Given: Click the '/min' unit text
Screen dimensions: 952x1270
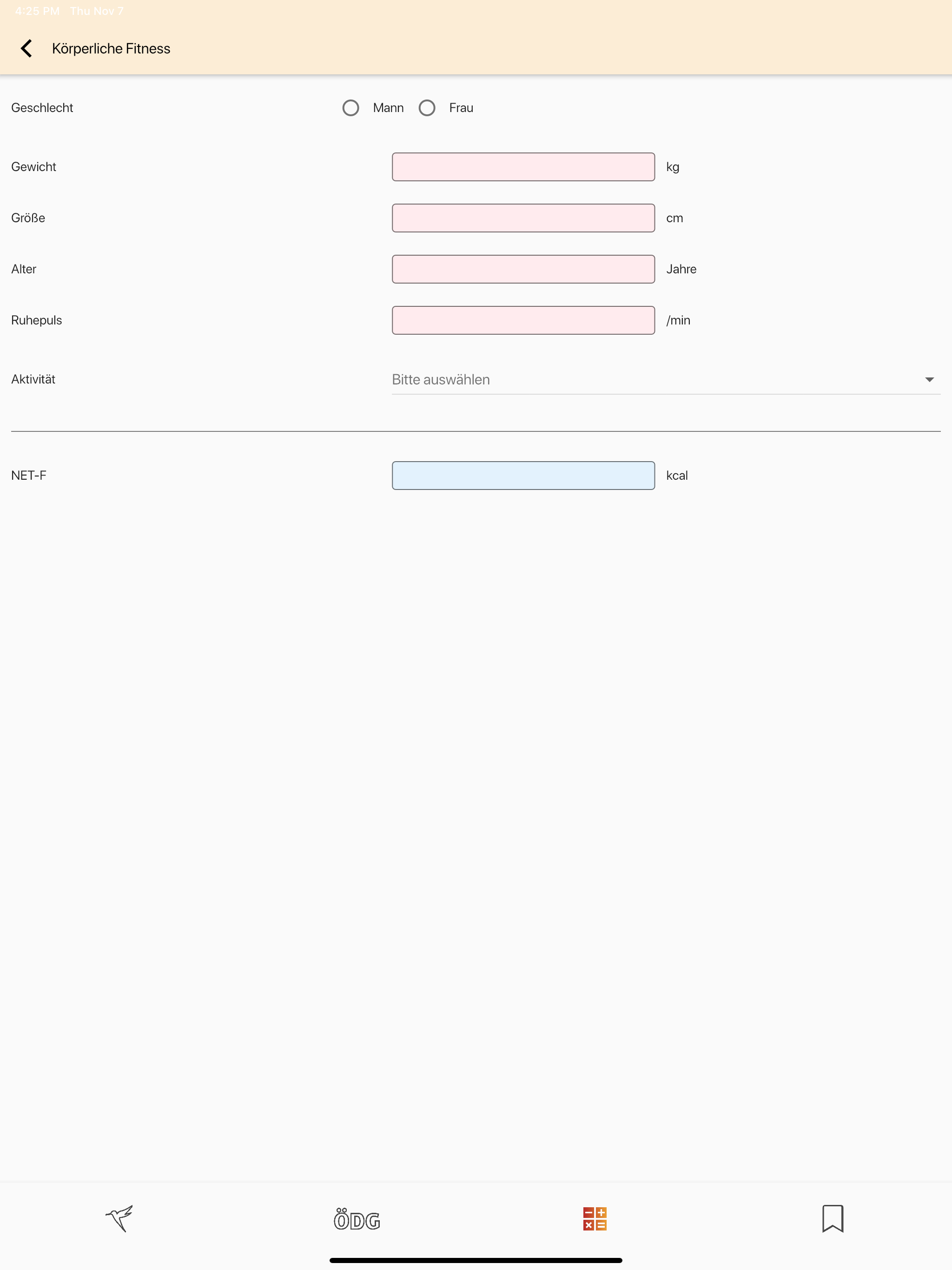Looking at the screenshot, I should tap(678, 320).
